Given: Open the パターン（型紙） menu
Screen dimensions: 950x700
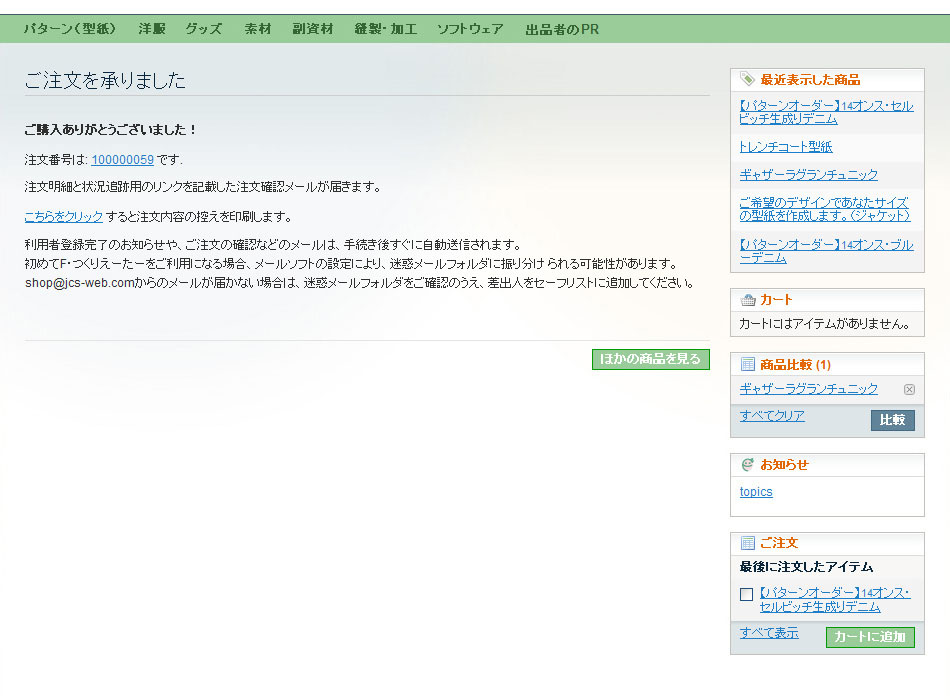Looking at the screenshot, I should 71,29.
